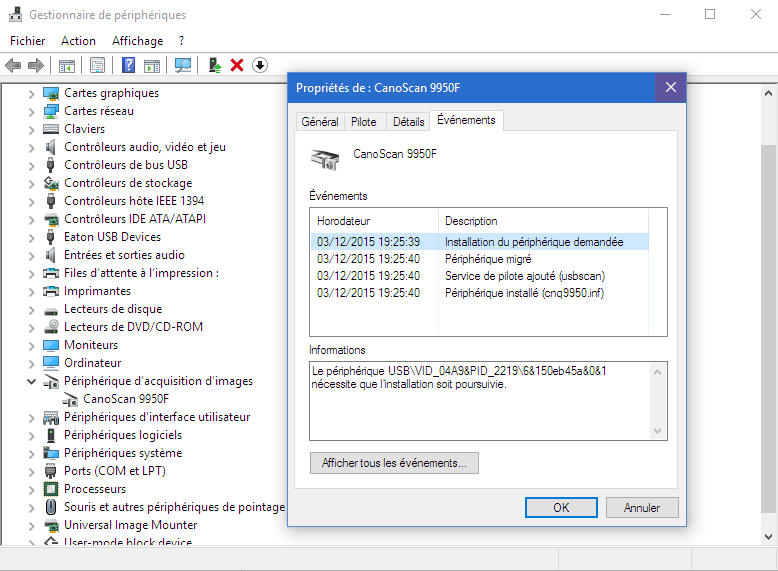Screen dimensions: 778x571
Task: Open the Fichier menu
Action: pyautogui.click(x=27, y=41)
